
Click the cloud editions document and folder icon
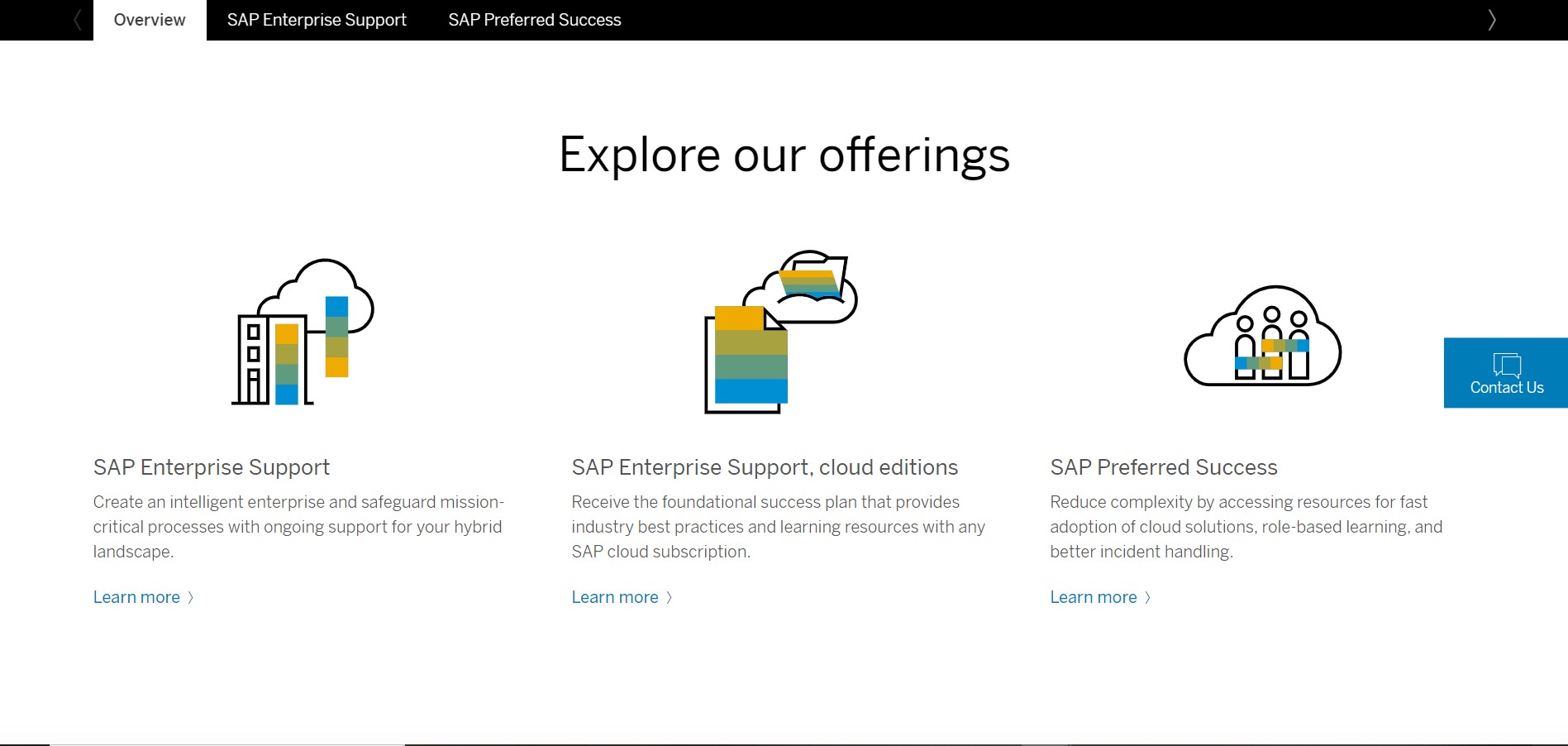click(x=781, y=332)
